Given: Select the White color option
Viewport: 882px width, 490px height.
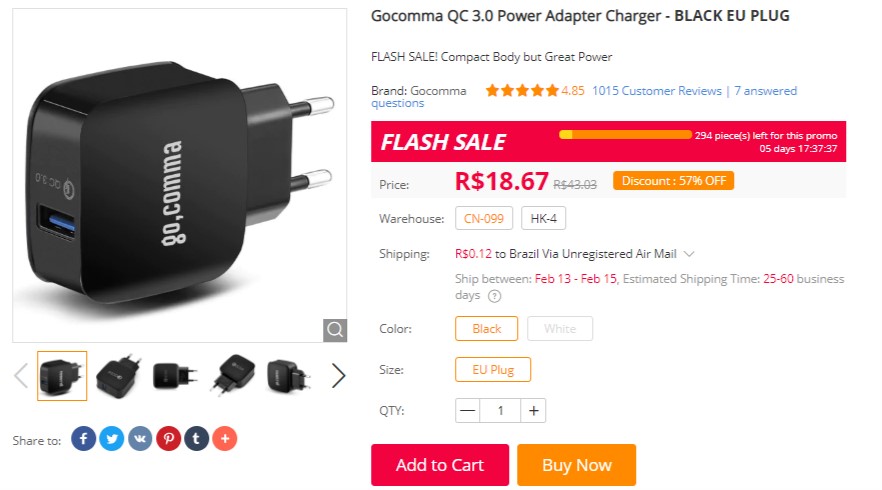Looking at the screenshot, I should pyautogui.click(x=560, y=329).
